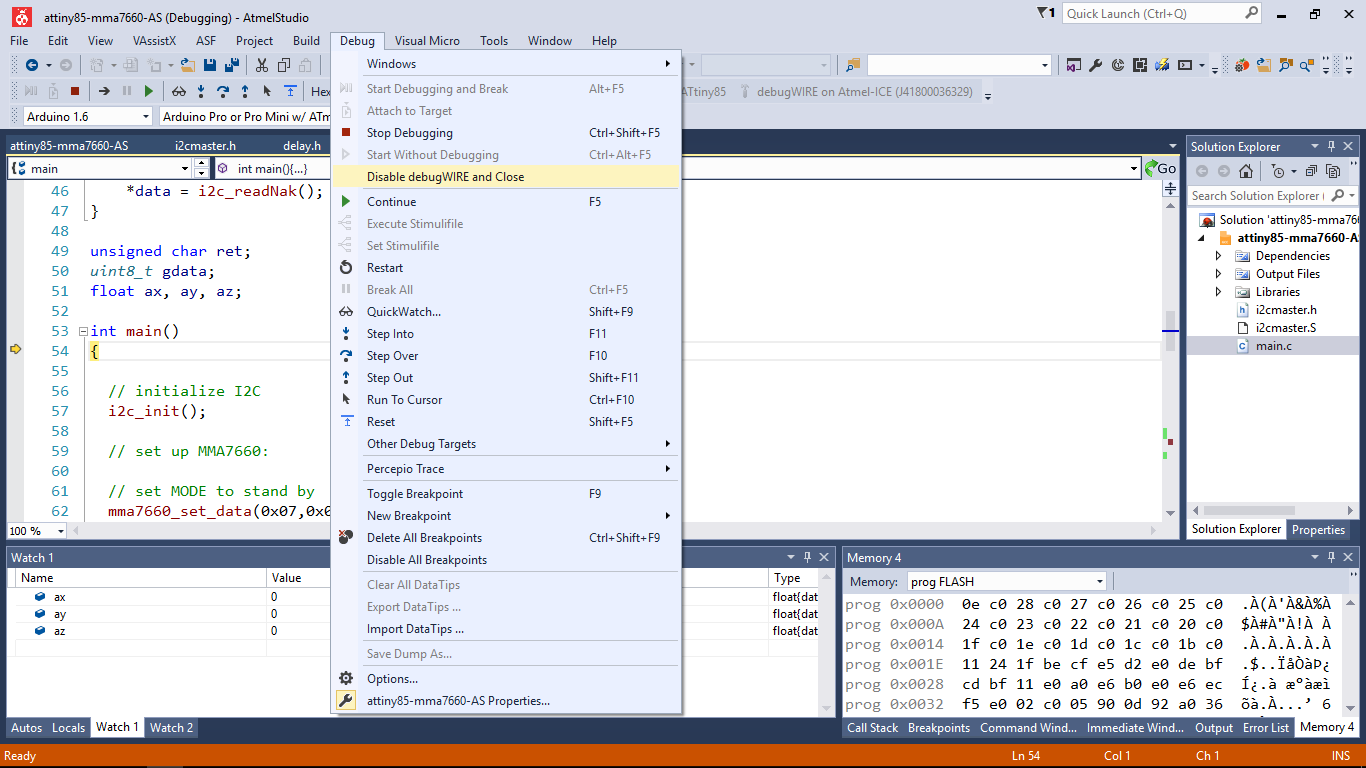Image resolution: width=1366 pixels, height=768 pixels.
Task: Pin the Solution Explorer panel
Action: point(1330,146)
